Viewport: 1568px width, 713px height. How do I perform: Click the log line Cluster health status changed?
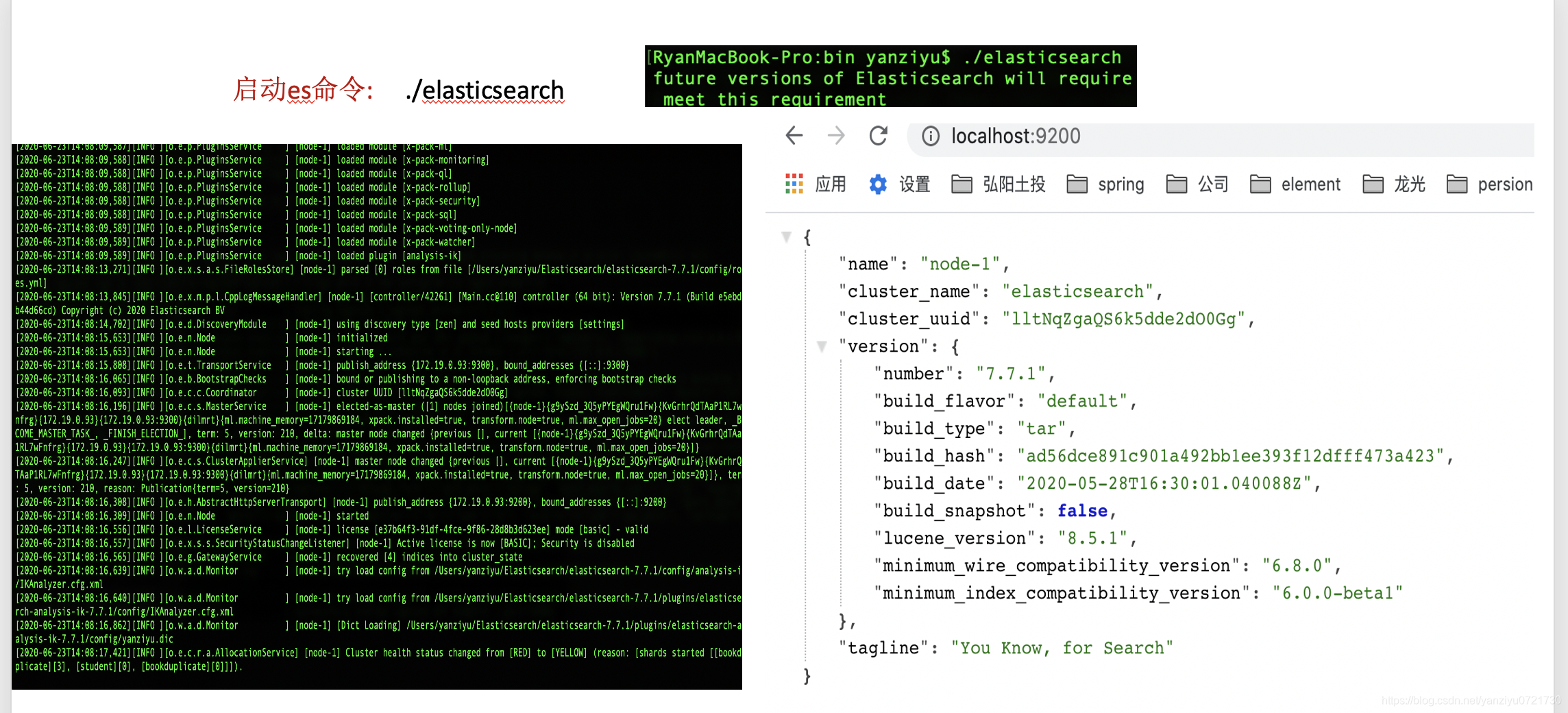click(378, 660)
